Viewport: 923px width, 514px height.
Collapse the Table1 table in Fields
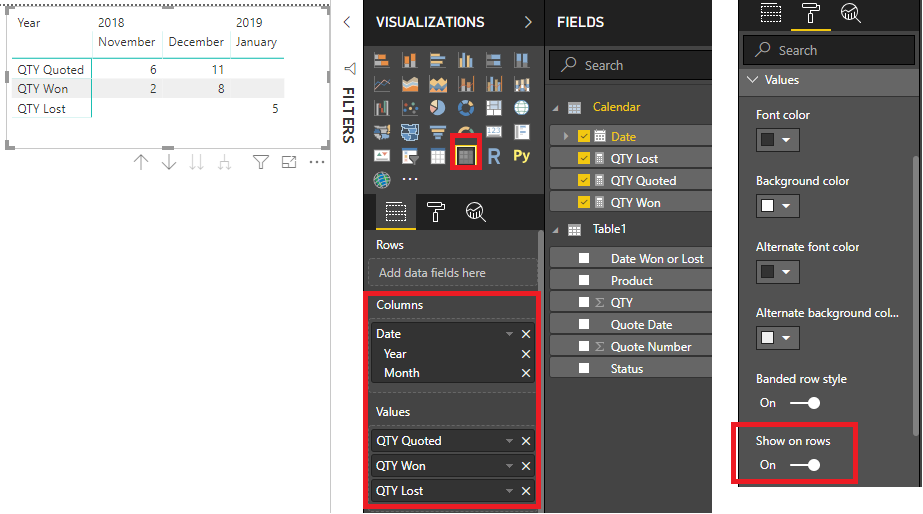coord(555,230)
